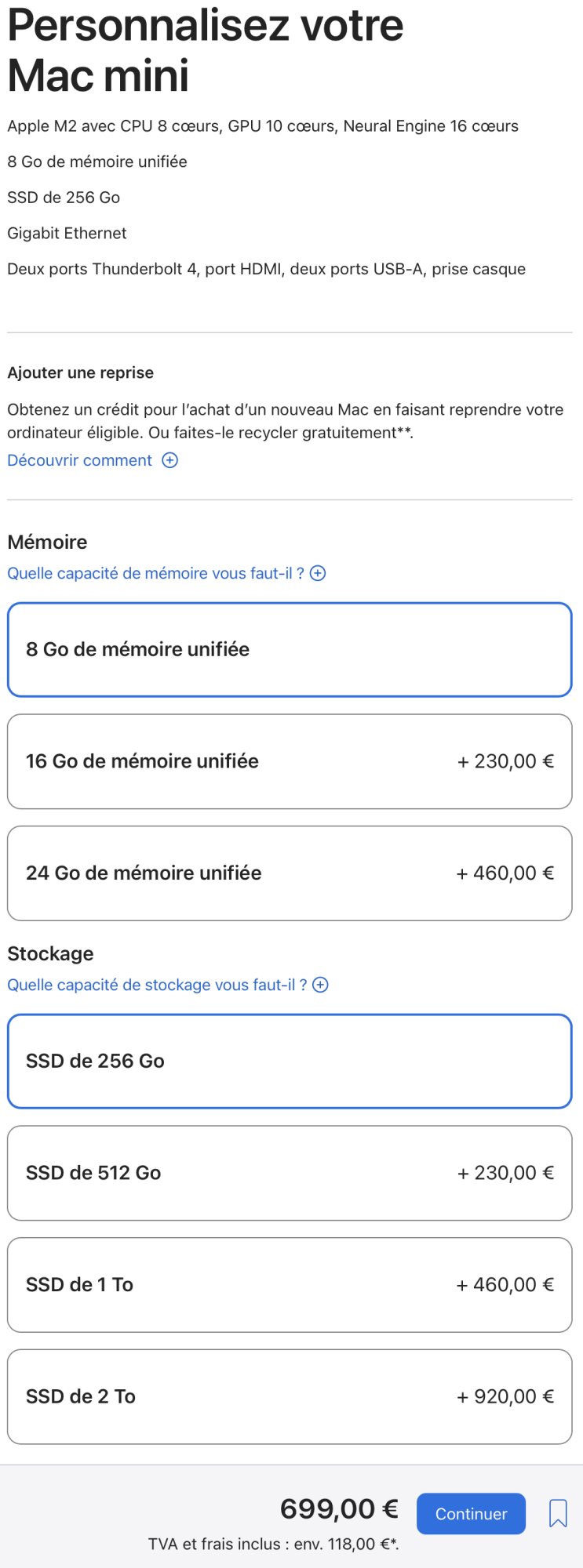Select SSD de 256 Go storage

290,1061
